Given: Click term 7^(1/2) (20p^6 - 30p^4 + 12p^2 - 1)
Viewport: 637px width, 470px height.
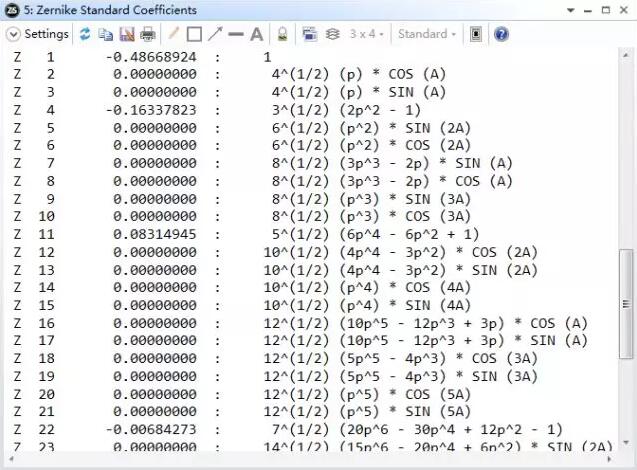Looking at the screenshot, I should [x=418, y=430].
